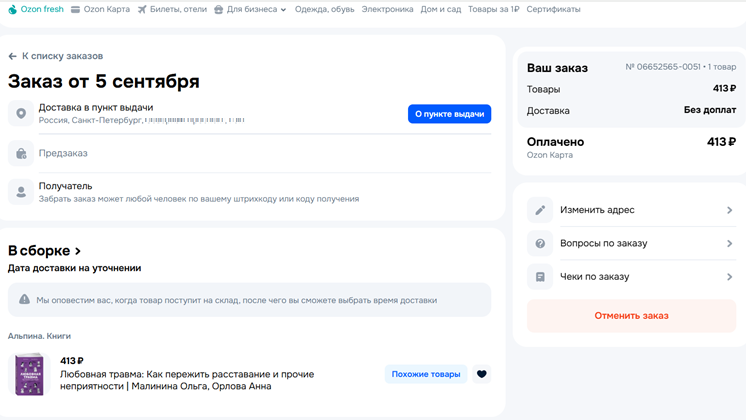
Task: Click Отменить заказ button
Action: click(x=631, y=316)
